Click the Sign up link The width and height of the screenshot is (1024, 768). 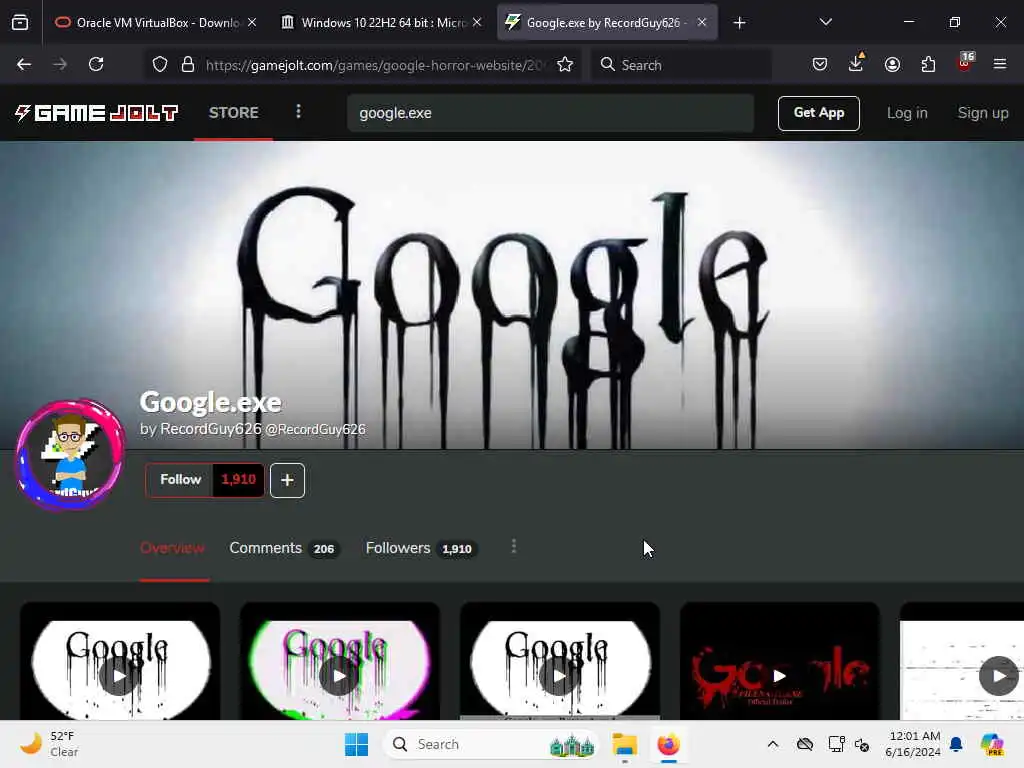(982, 113)
